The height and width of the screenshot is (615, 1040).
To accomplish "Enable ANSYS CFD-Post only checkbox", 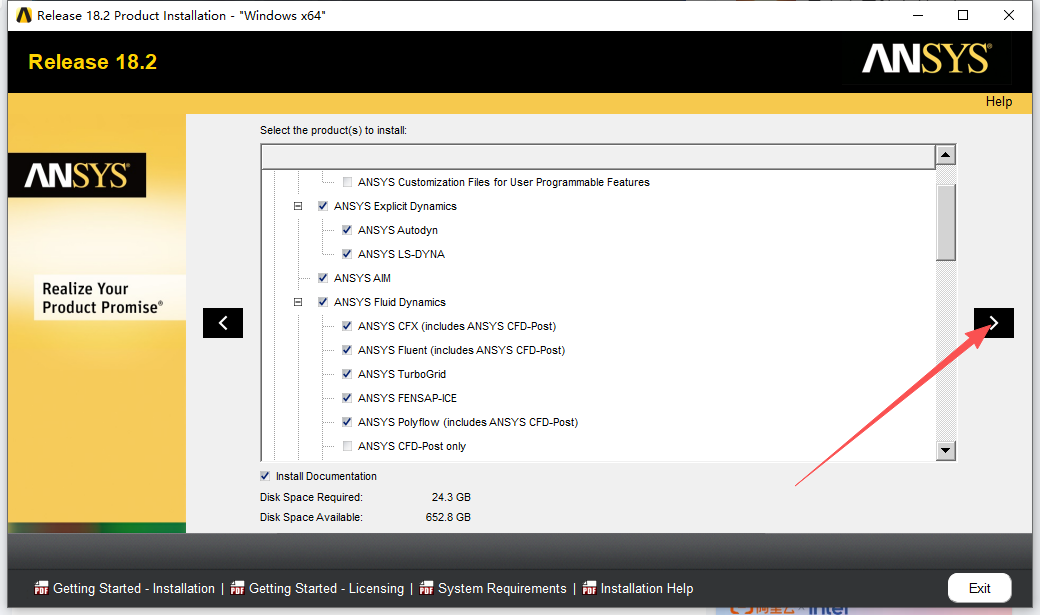I will pyautogui.click(x=347, y=446).
